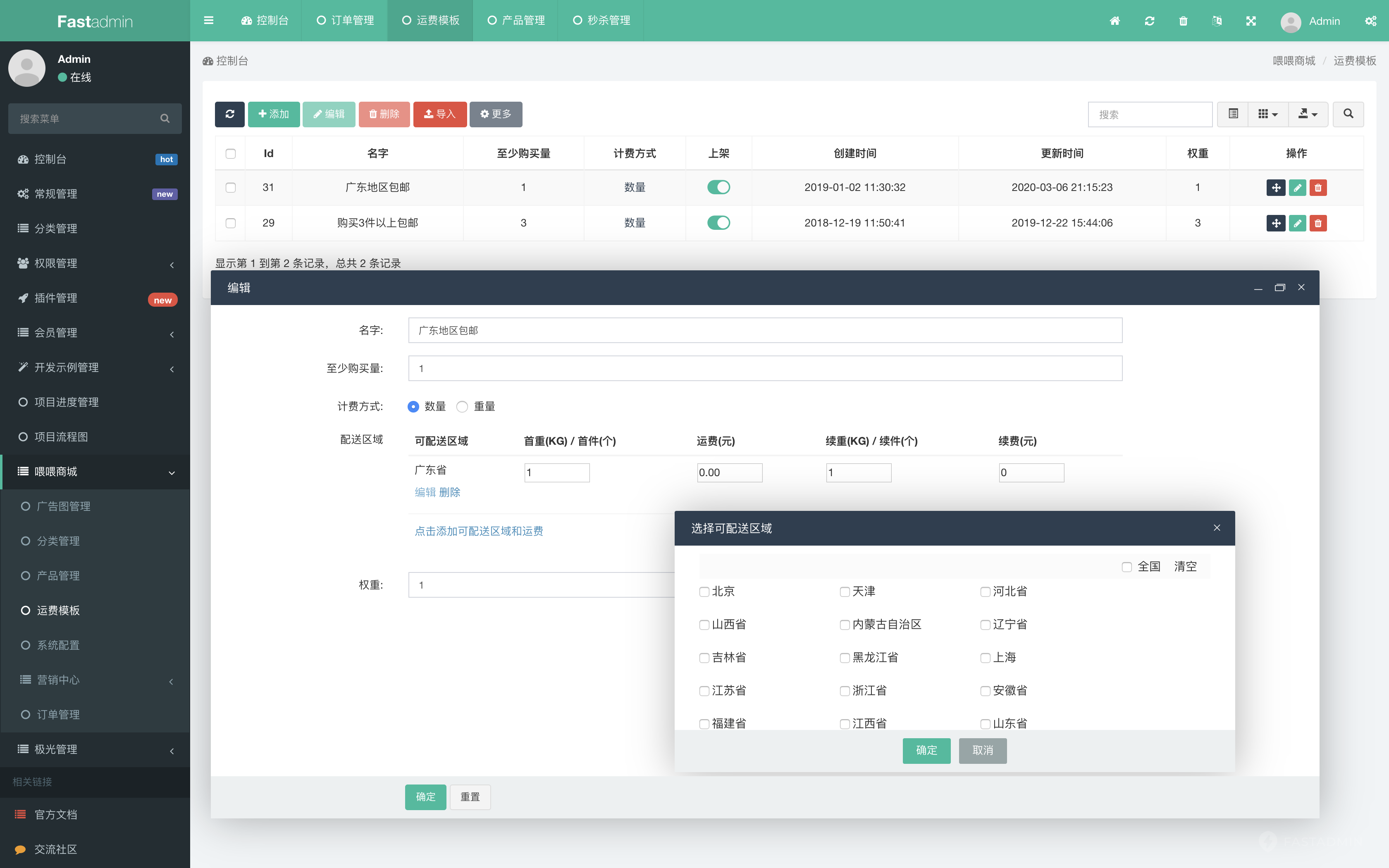Click the trash icon in top navbar

[x=1183, y=21]
